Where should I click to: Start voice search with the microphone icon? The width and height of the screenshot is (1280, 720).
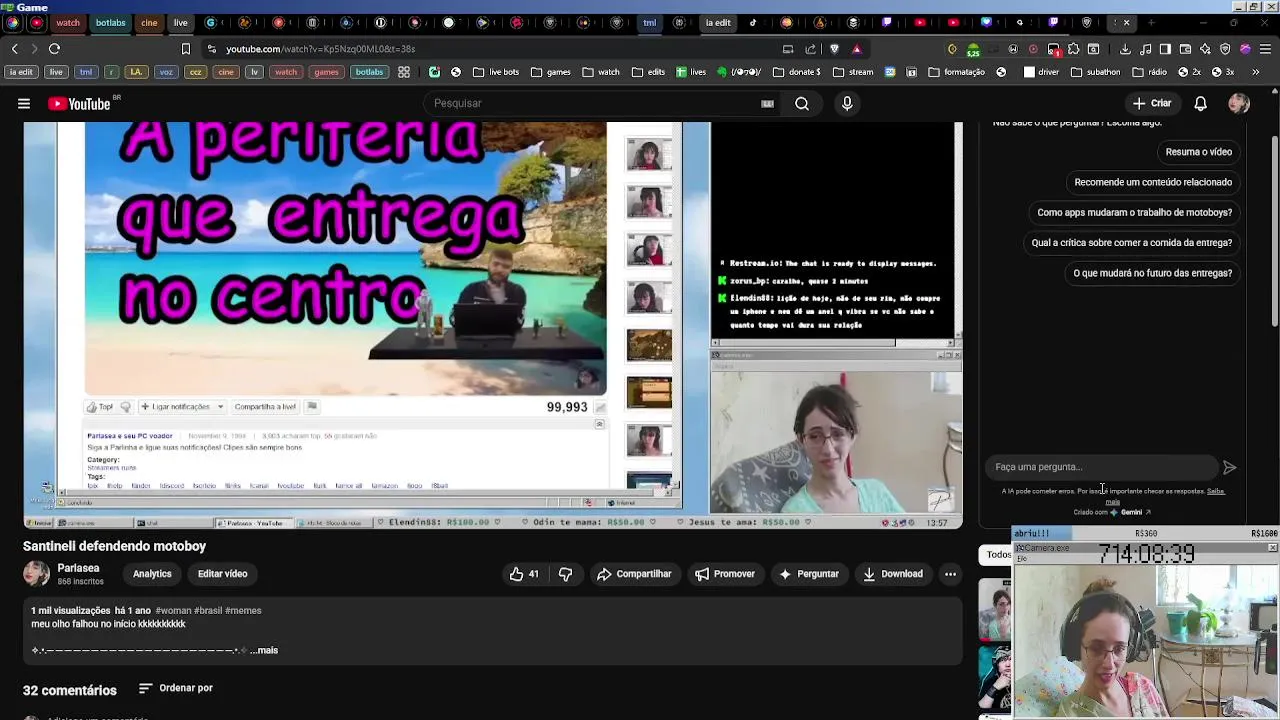pos(847,103)
